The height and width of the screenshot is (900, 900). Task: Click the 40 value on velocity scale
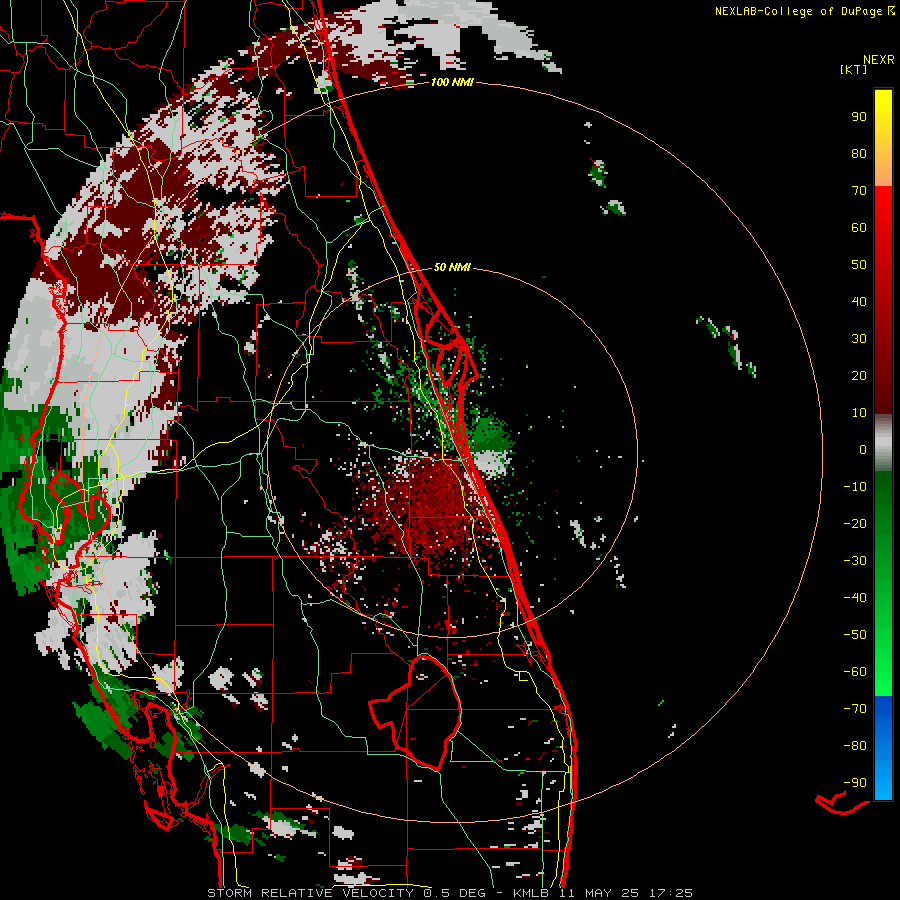point(859,301)
